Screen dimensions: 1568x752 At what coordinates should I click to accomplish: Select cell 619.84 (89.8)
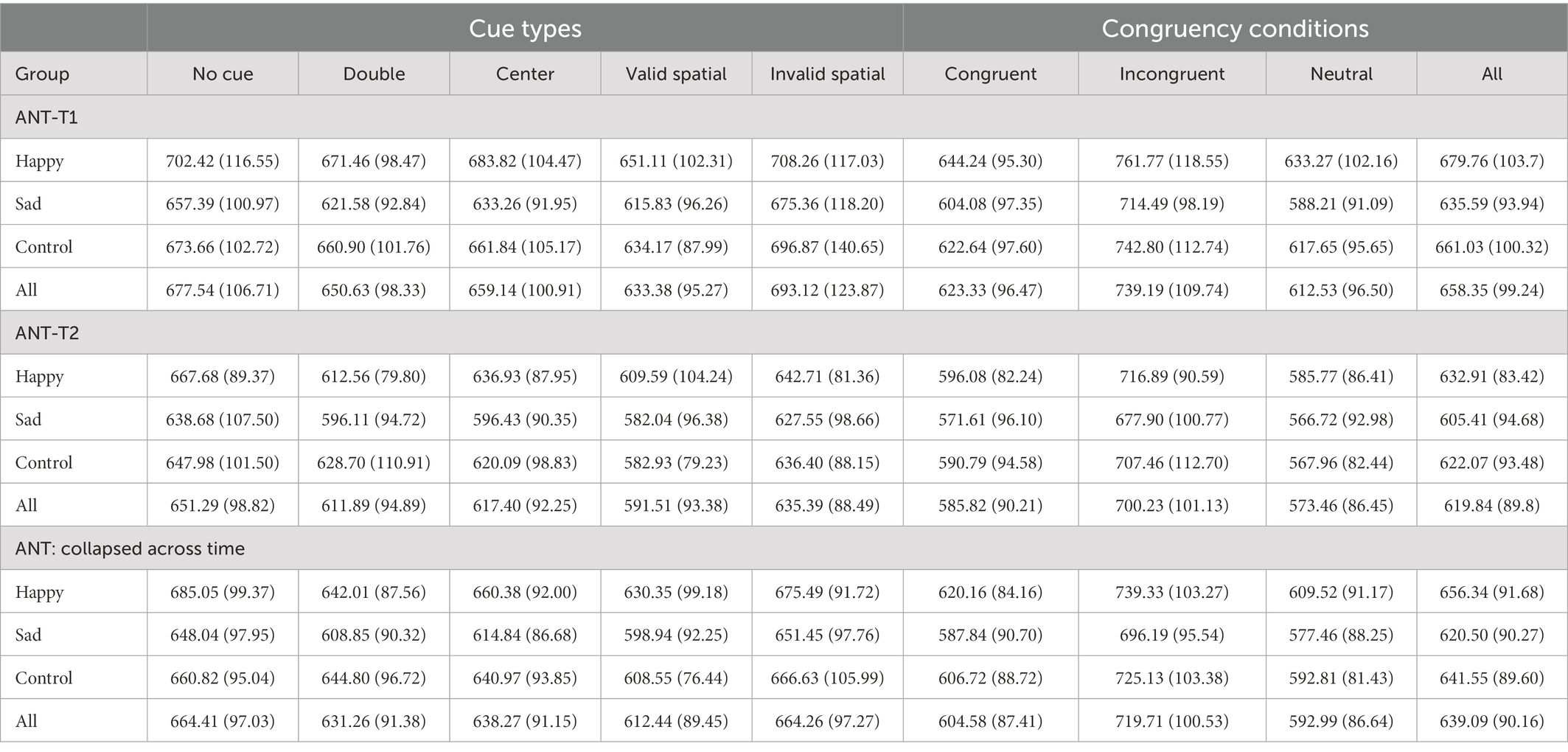point(1491,506)
